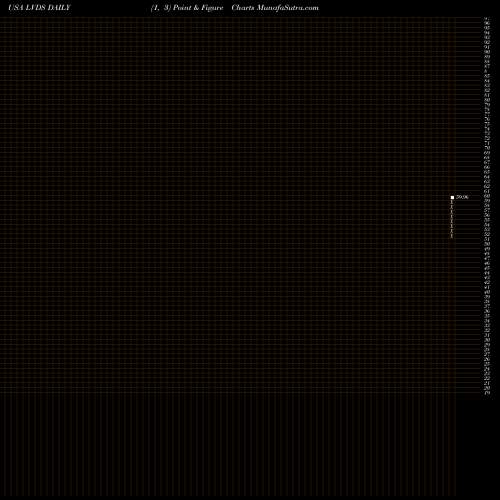Click the 51 price axis label
The width and height of the screenshot is (500, 500).
(487, 239)
